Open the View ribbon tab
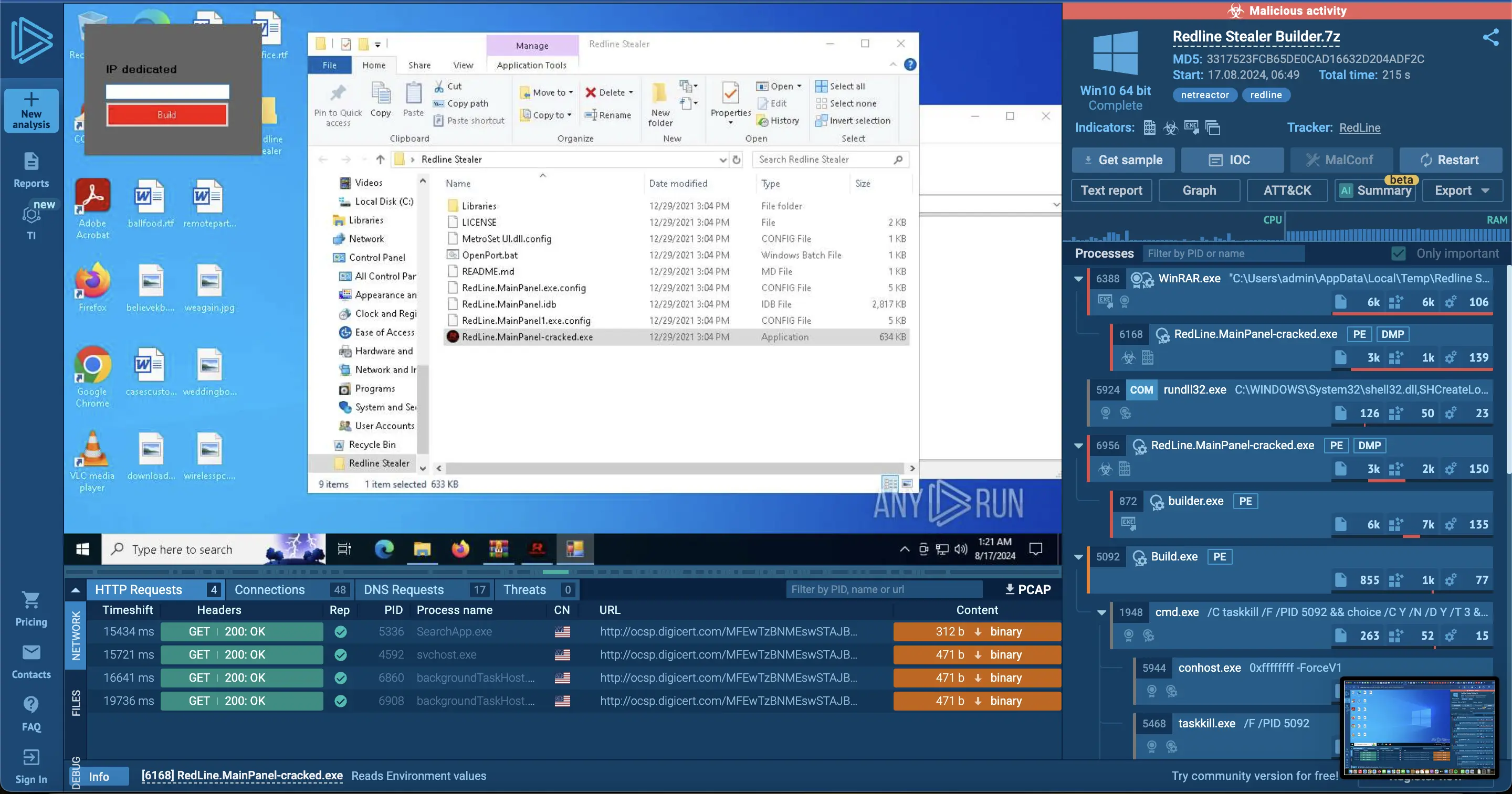 point(463,65)
